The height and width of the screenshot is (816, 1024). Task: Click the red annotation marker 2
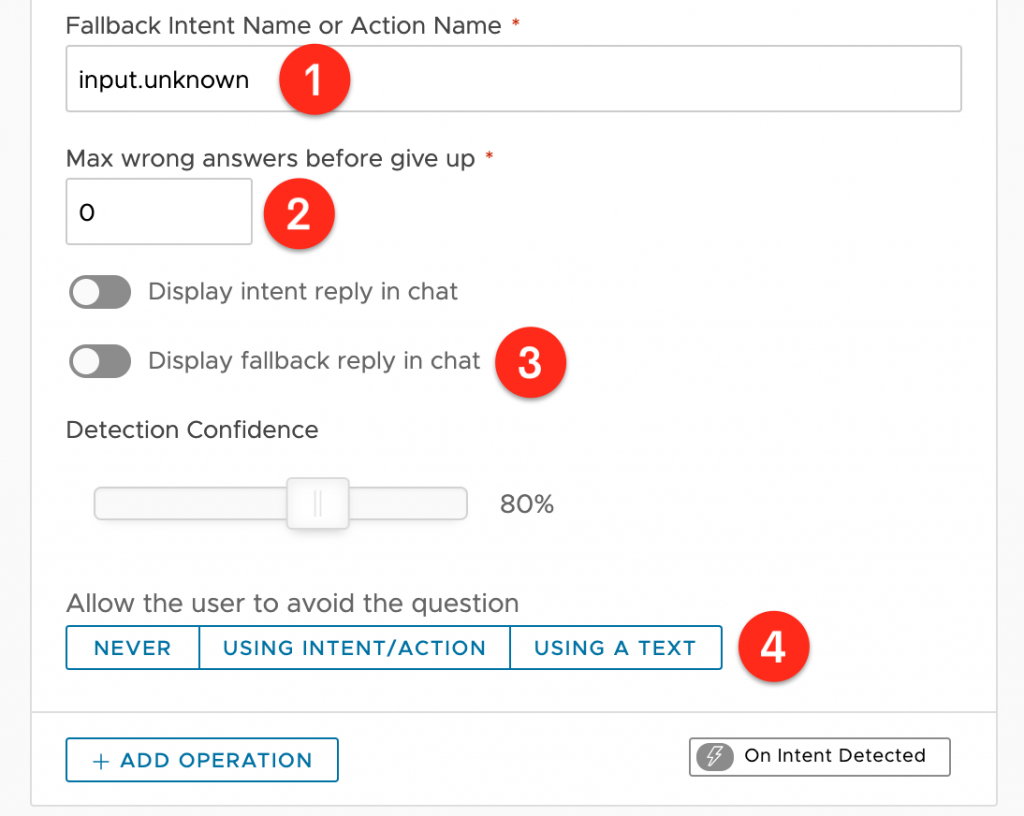299,214
